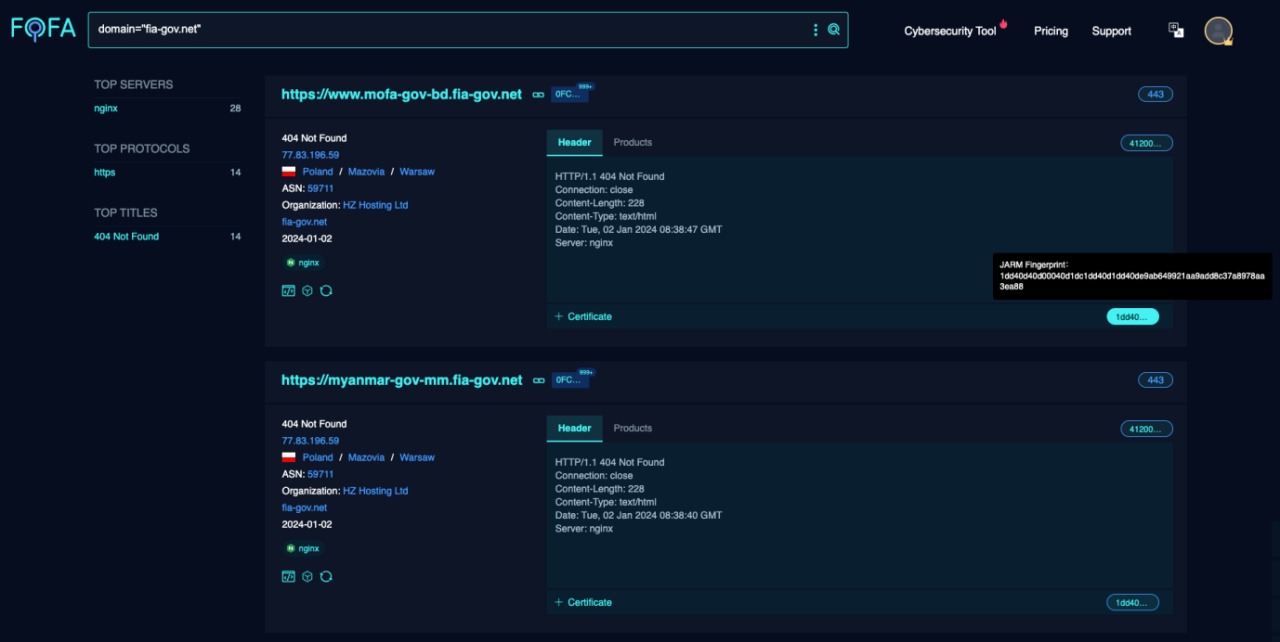Expand Certificate section in myanmar-gov-mm result
This screenshot has height=642, width=1280.
(x=583, y=602)
